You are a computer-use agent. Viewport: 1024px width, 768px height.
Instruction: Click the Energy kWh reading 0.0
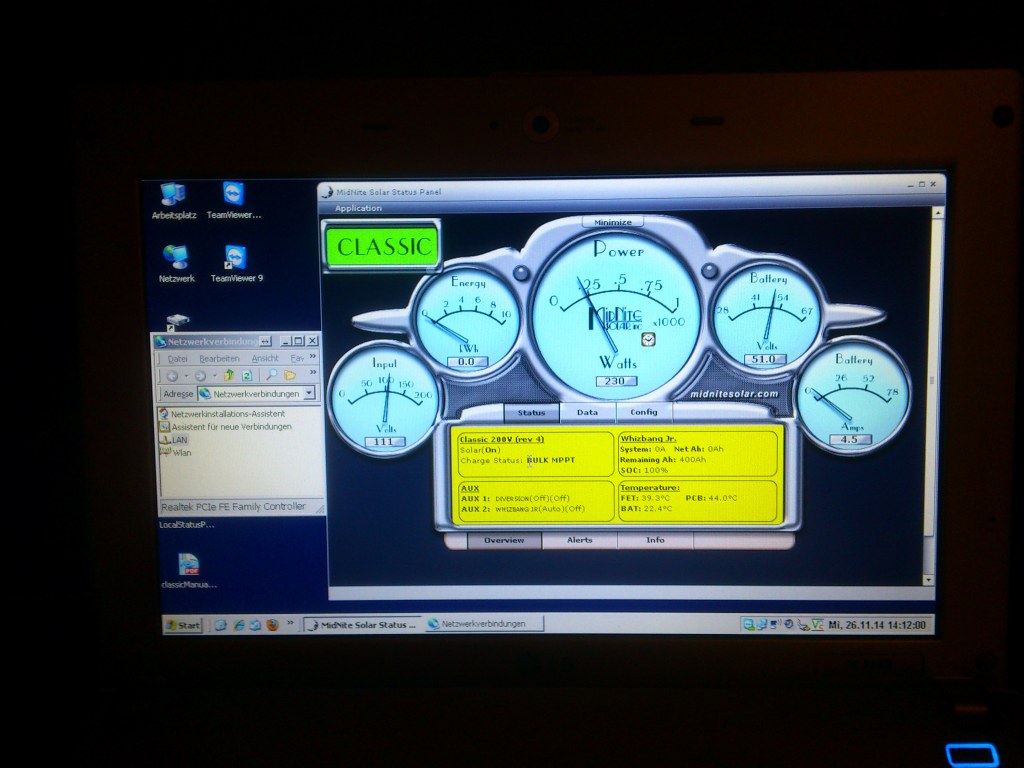click(466, 362)
